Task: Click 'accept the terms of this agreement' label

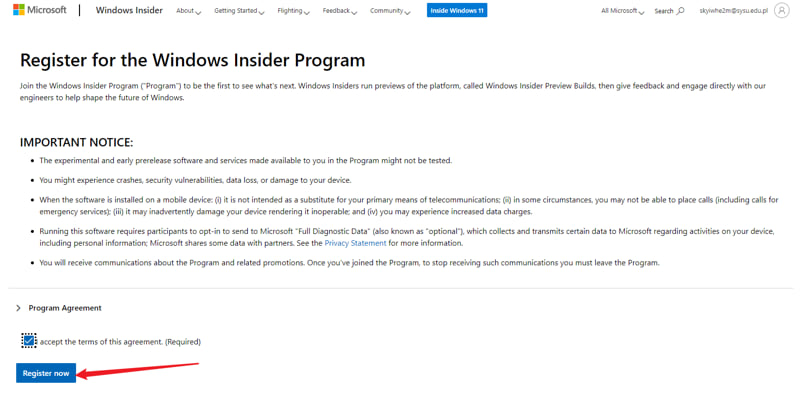Action: point(120,341)
